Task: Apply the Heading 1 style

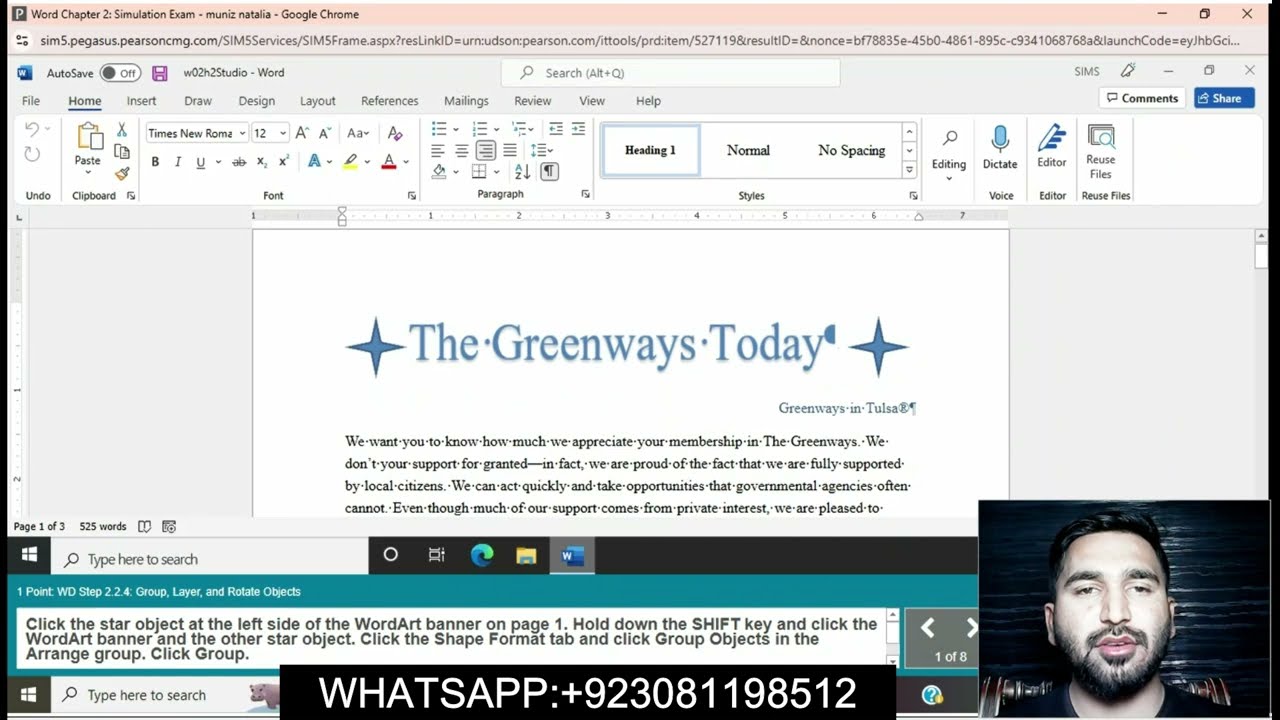Action: coord(651,150)
